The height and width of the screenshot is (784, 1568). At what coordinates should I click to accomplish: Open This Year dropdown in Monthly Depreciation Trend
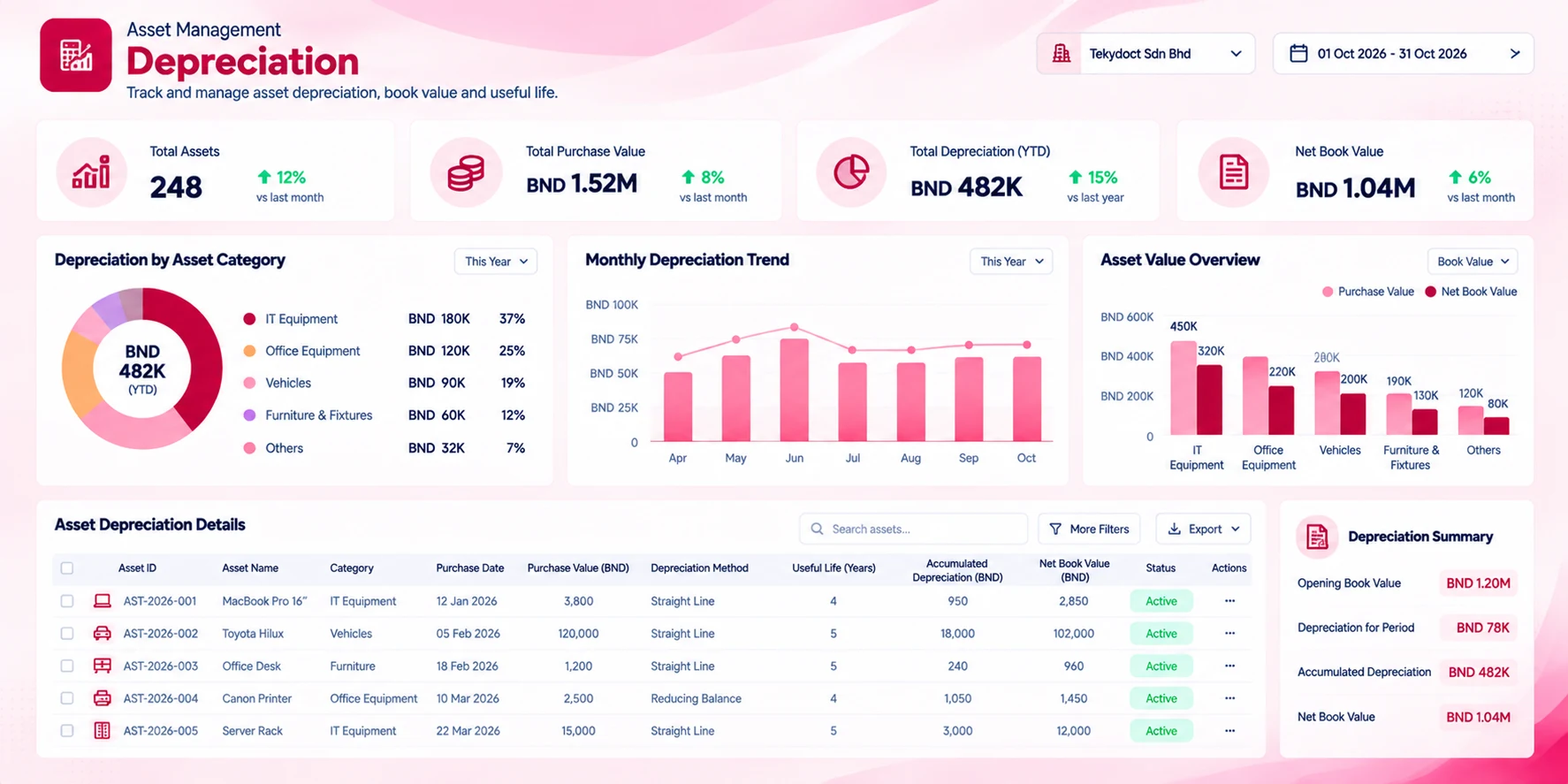point(1011,262)
